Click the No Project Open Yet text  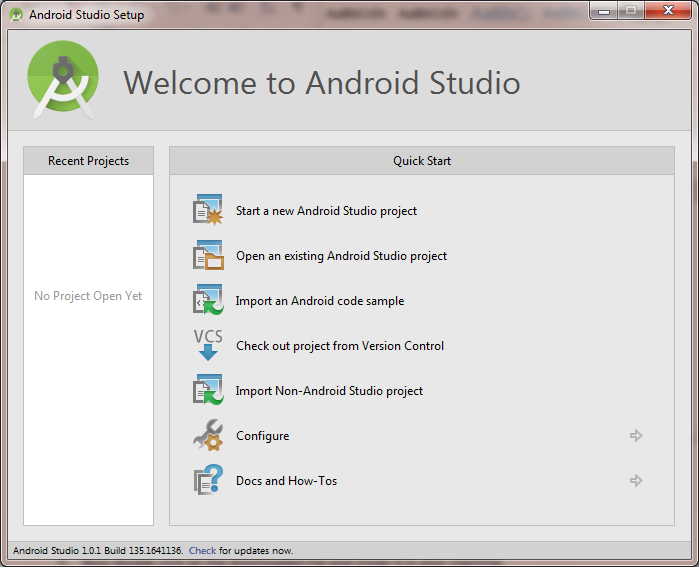click(x=88, y=296)
